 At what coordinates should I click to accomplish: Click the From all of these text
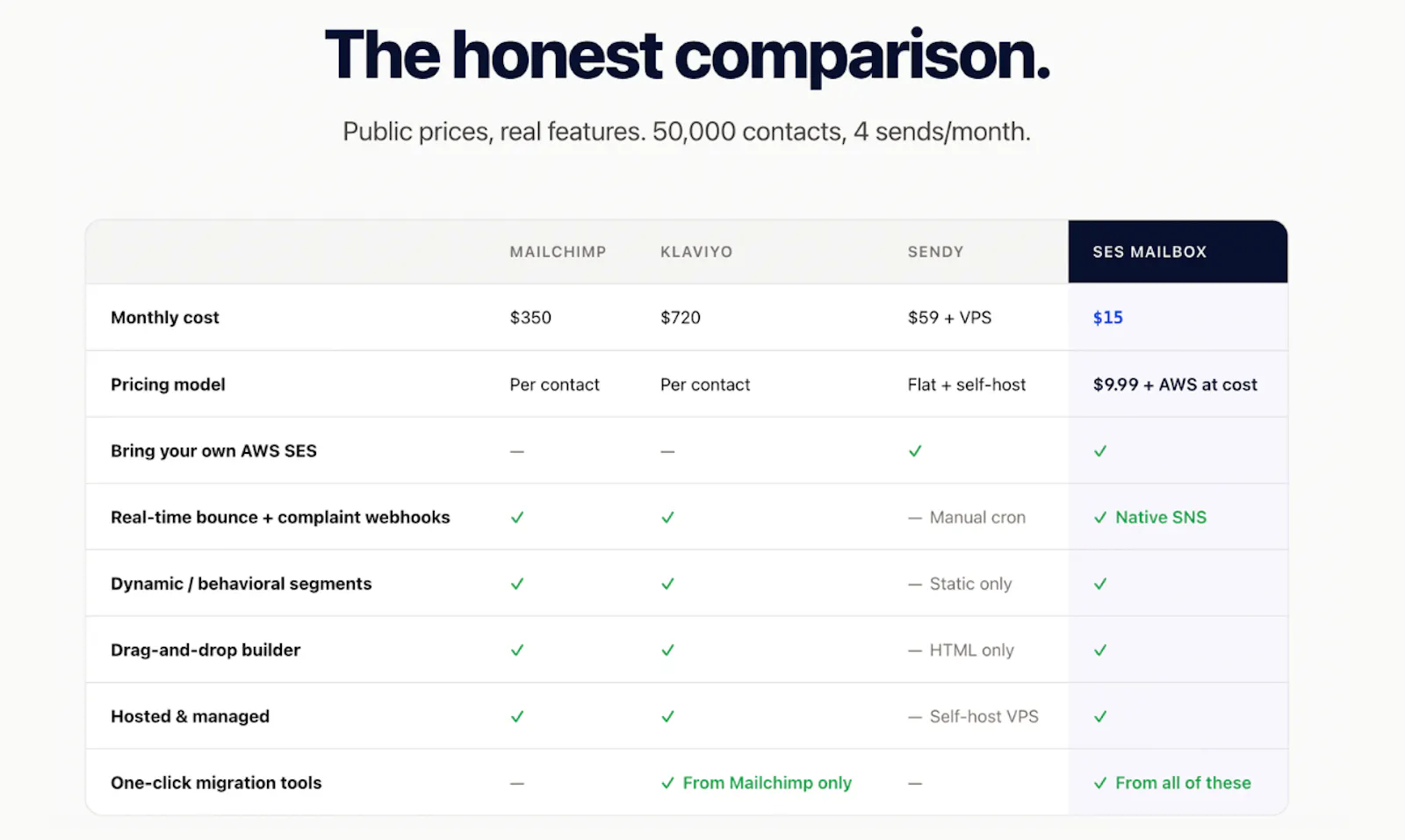[1183, 783]
